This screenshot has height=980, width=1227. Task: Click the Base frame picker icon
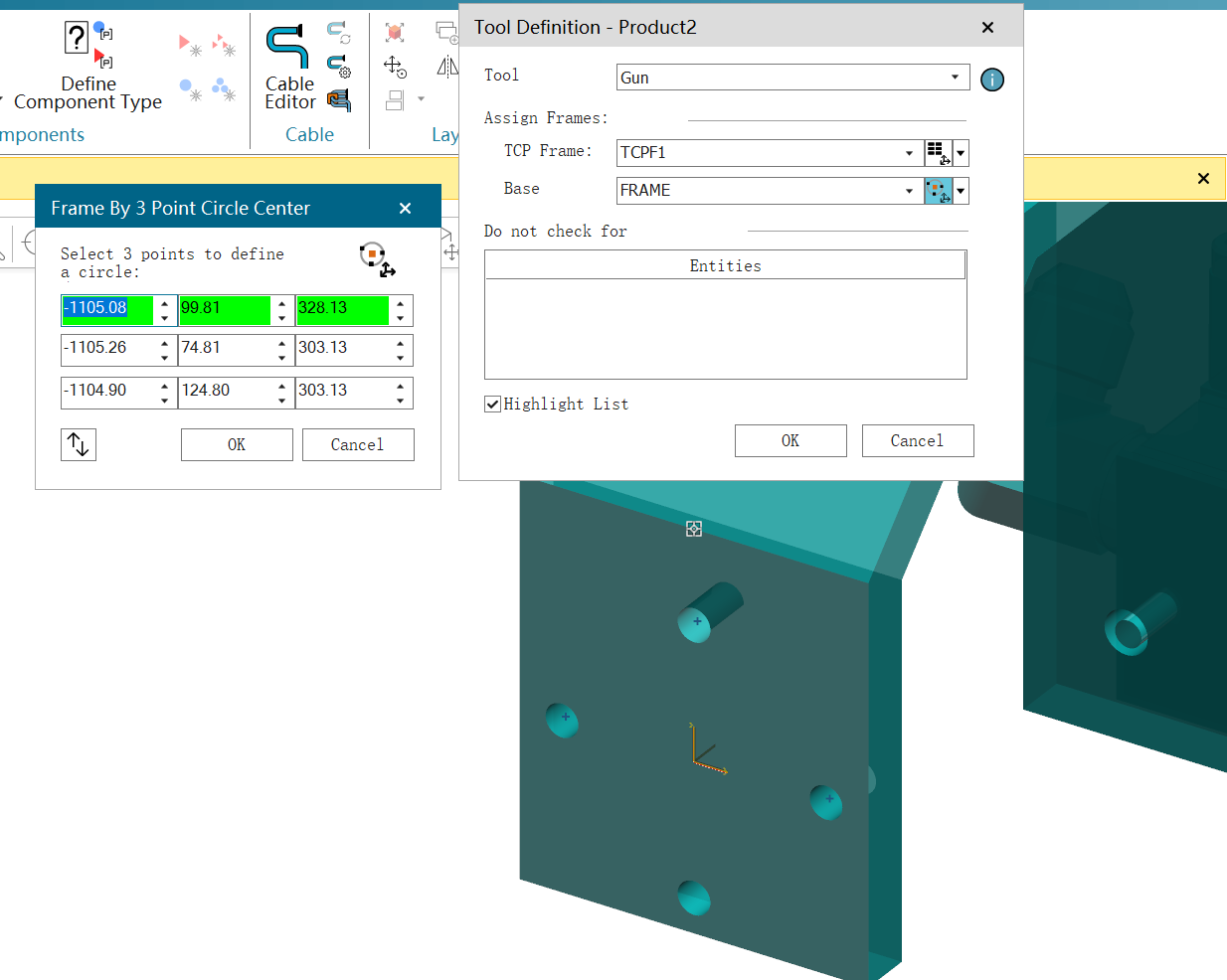click(938, 191)
